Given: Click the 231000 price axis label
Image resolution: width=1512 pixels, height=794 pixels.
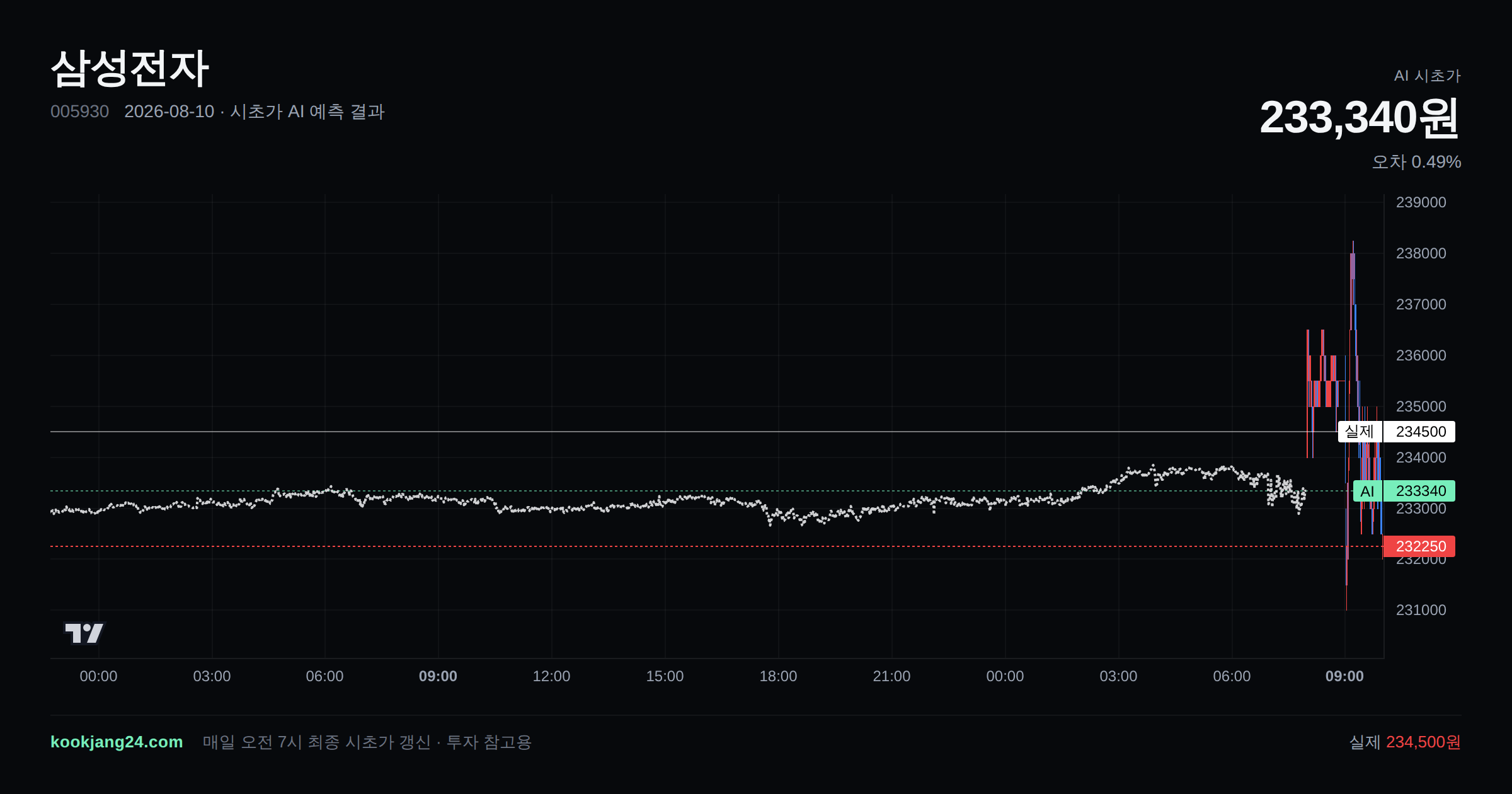Looking at the screenshot, I should click(1421, 610).
